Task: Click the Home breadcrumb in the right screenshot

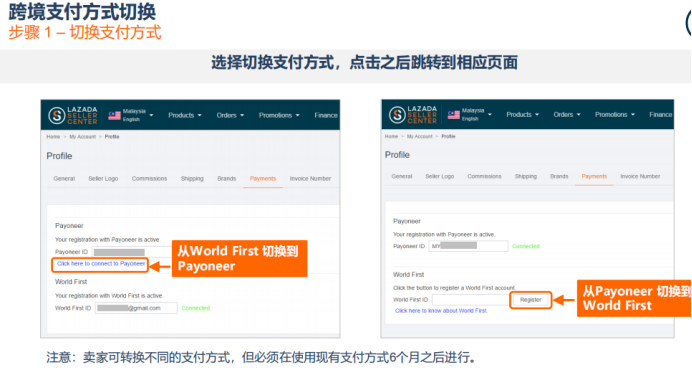Action: [391, 136]
